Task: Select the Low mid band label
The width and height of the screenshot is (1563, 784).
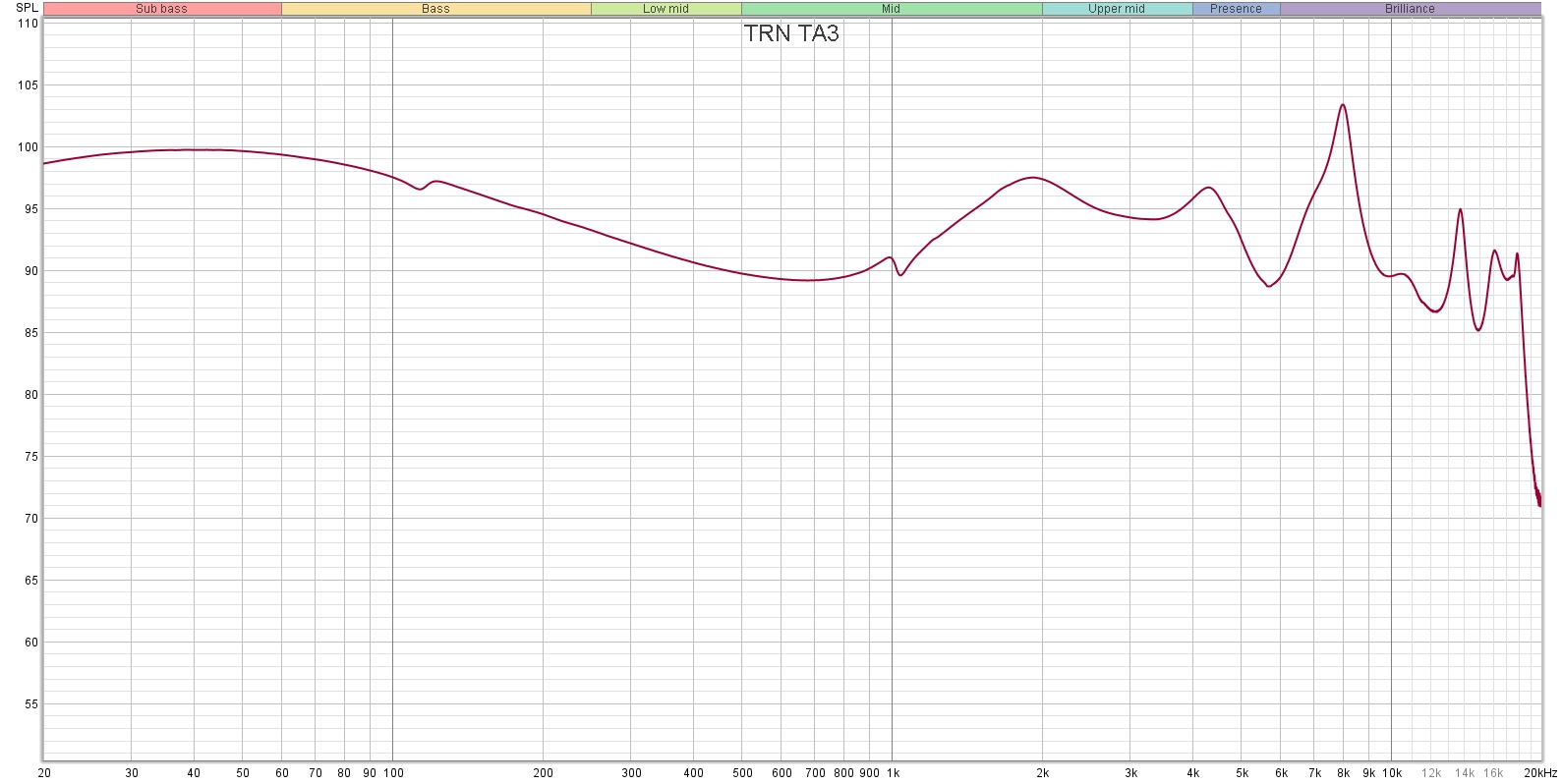Action: click(x=666, y=9)
